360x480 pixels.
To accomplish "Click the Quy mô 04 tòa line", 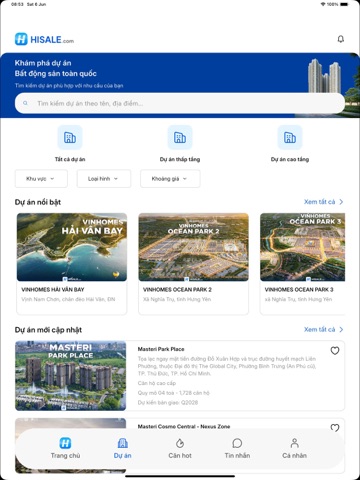I will 174,393.
